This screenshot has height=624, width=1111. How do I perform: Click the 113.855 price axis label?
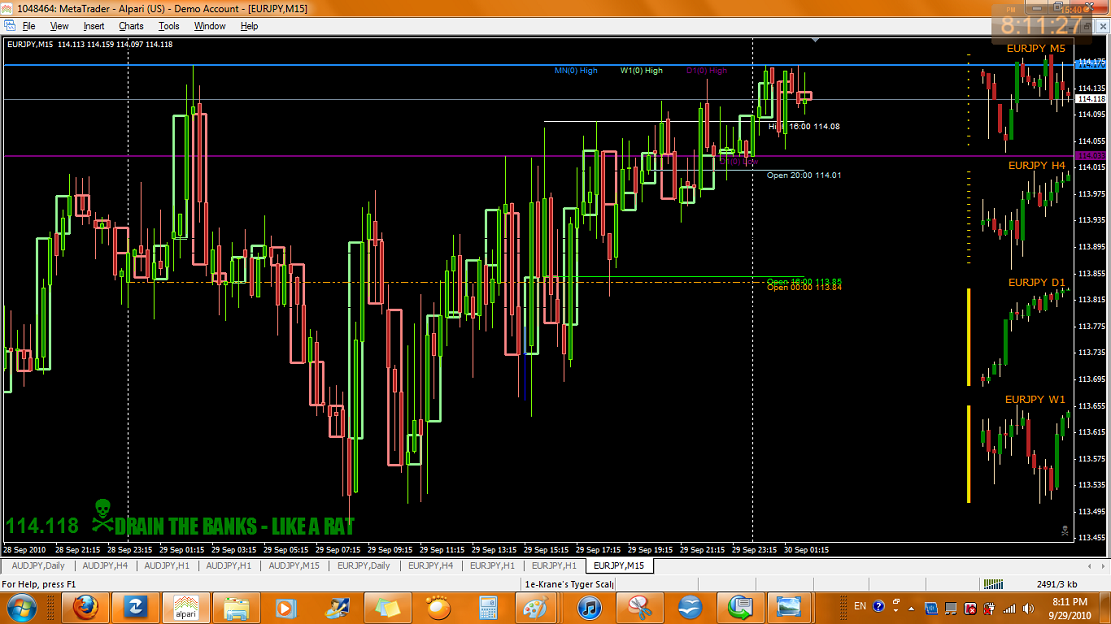[1091, 273]
